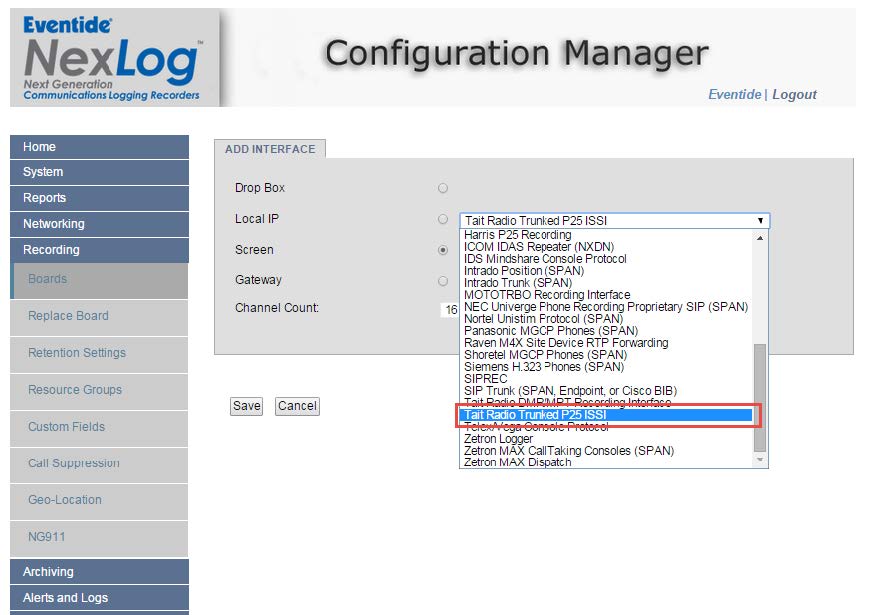Select the Screen radio button
Screen dimensions: 871x615
[x=443, y=250]
